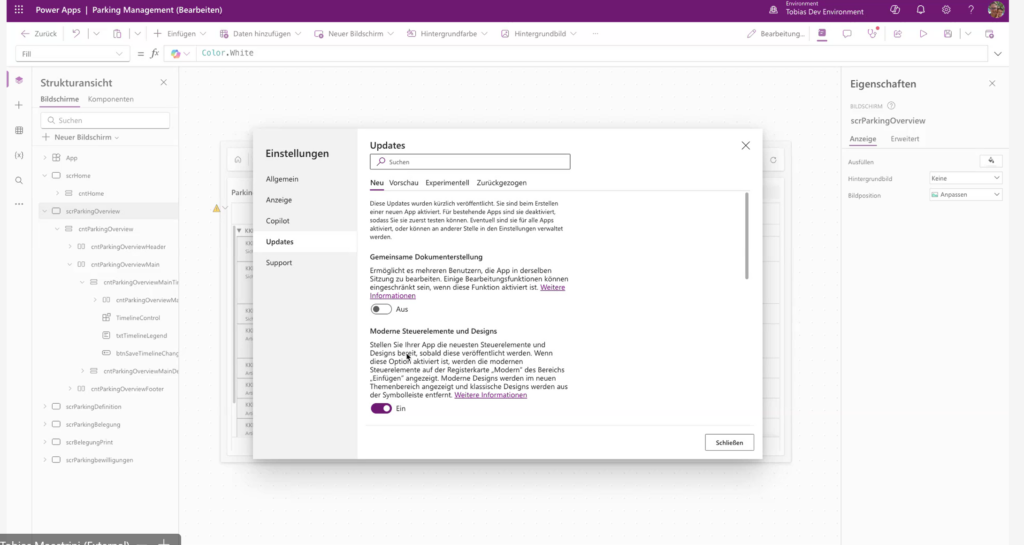Expand the App node in tree view

tap(45, 158)
